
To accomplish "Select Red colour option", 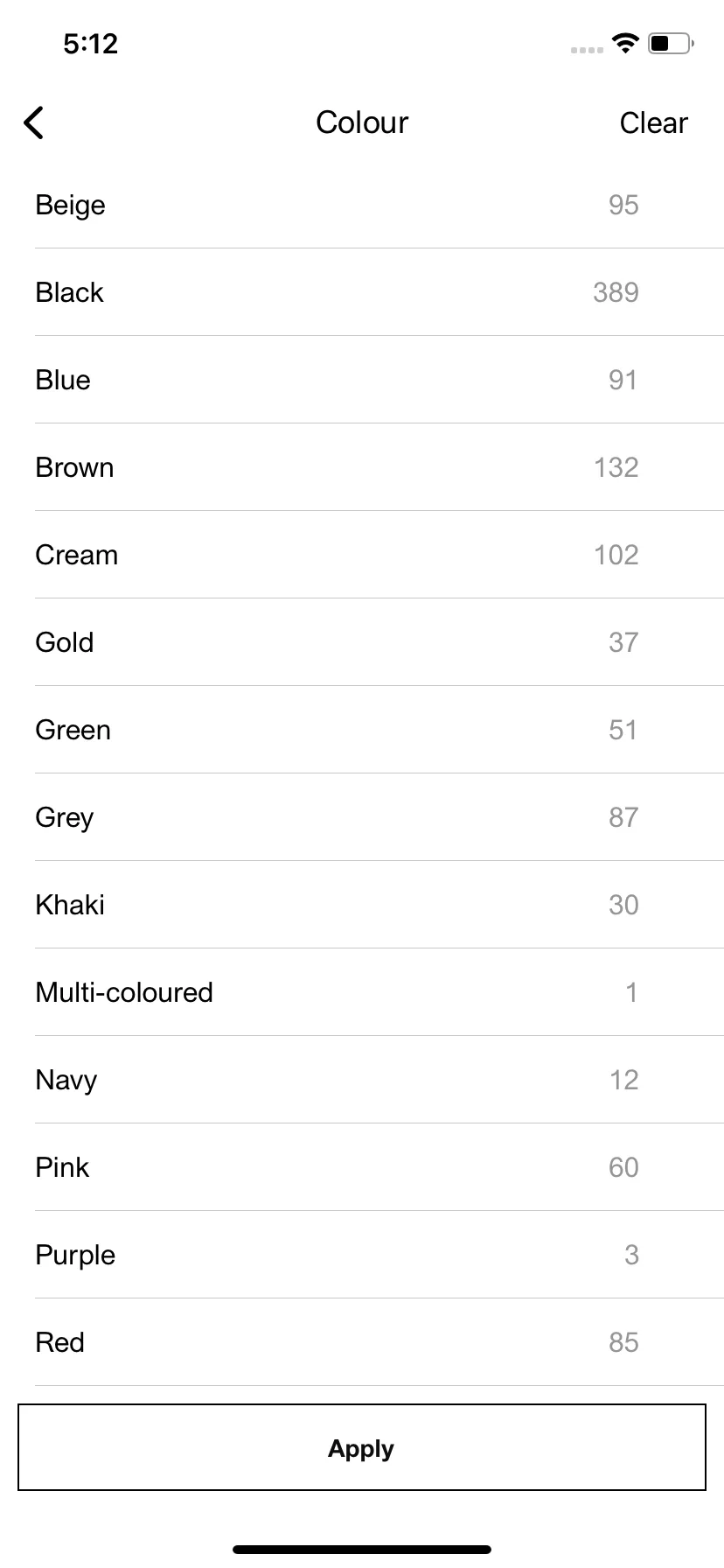I will [x=362, y=1342].
